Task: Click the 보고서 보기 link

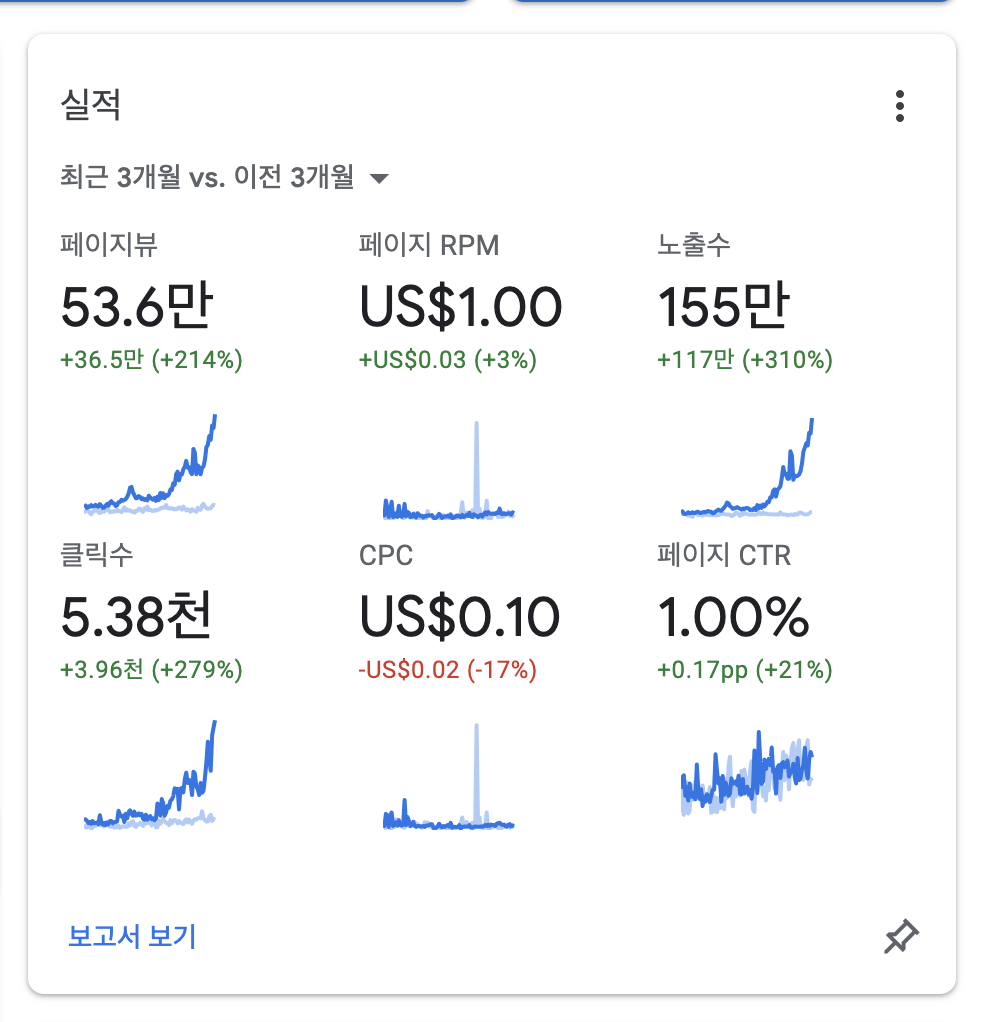Action: pyautogui.click(x=132, y=937)
